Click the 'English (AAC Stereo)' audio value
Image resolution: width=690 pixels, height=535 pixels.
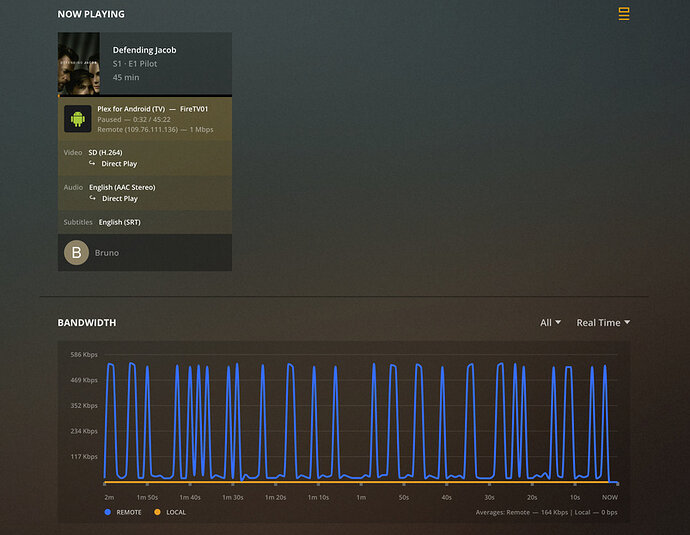coord(122,187)
